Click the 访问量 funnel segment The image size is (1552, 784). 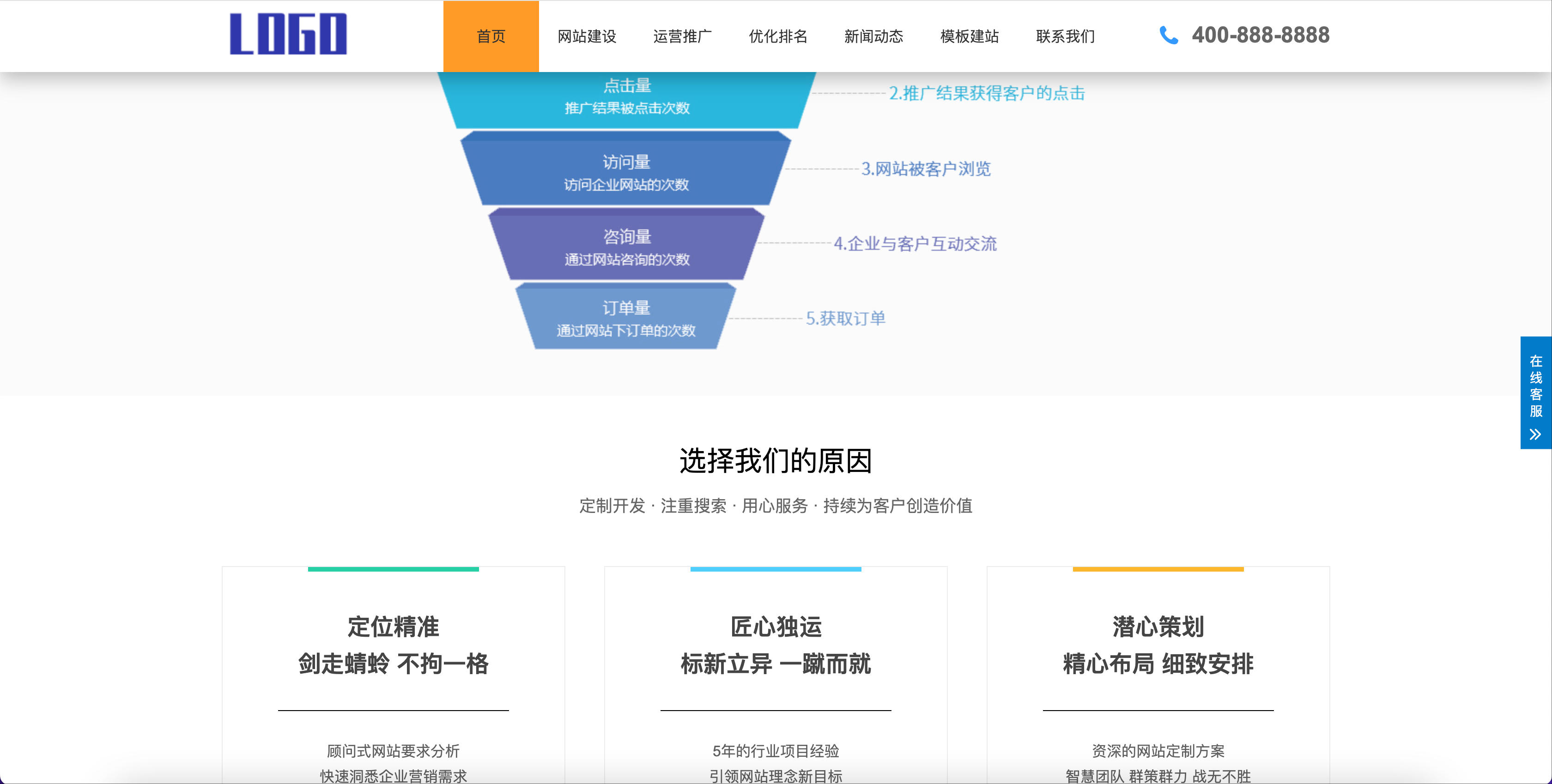point(627,169)
